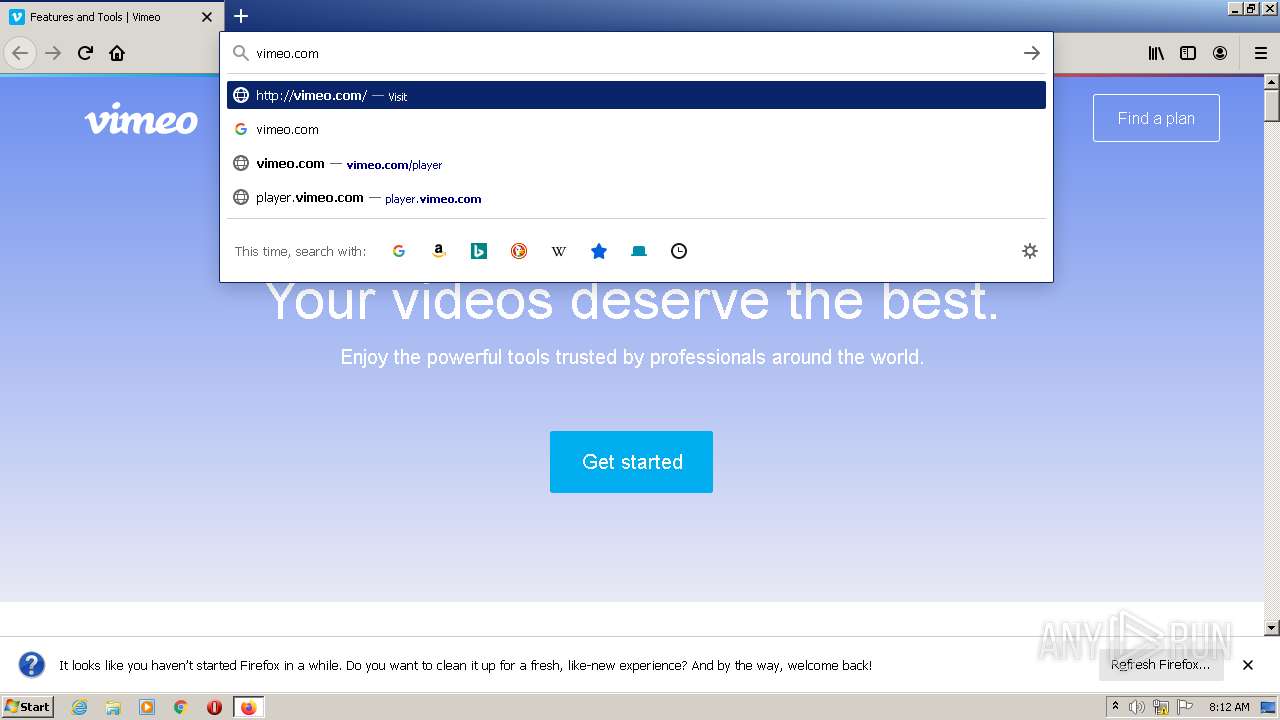This screenshot has width=1280, height=720.
Task: Launch Internet Explorer from taskbar
Action: [80, 707]
